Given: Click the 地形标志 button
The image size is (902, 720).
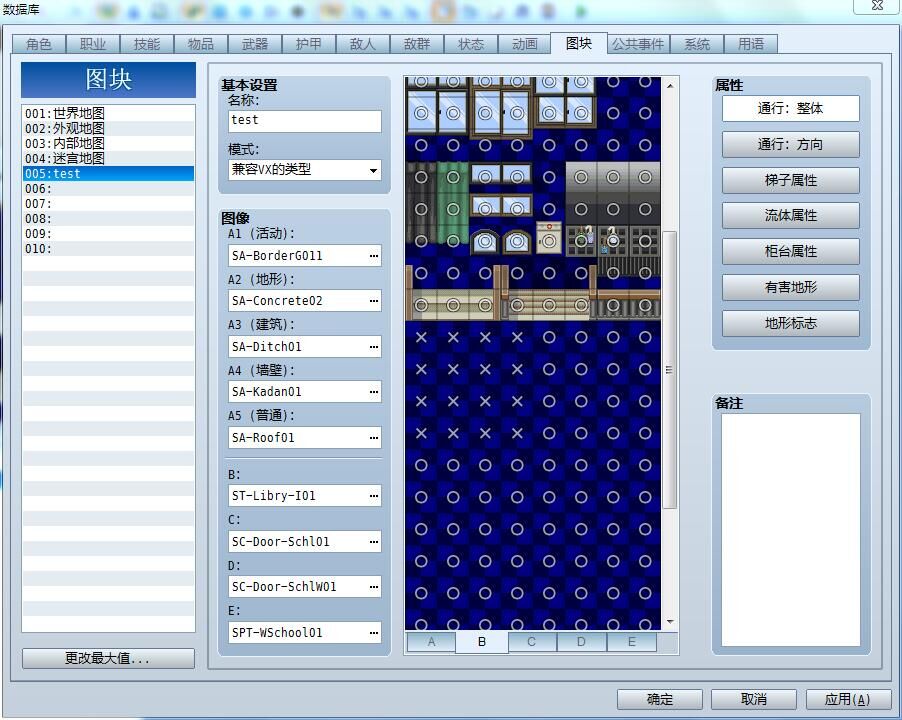Looking at the screenshot, I should [x=790, y=323].
